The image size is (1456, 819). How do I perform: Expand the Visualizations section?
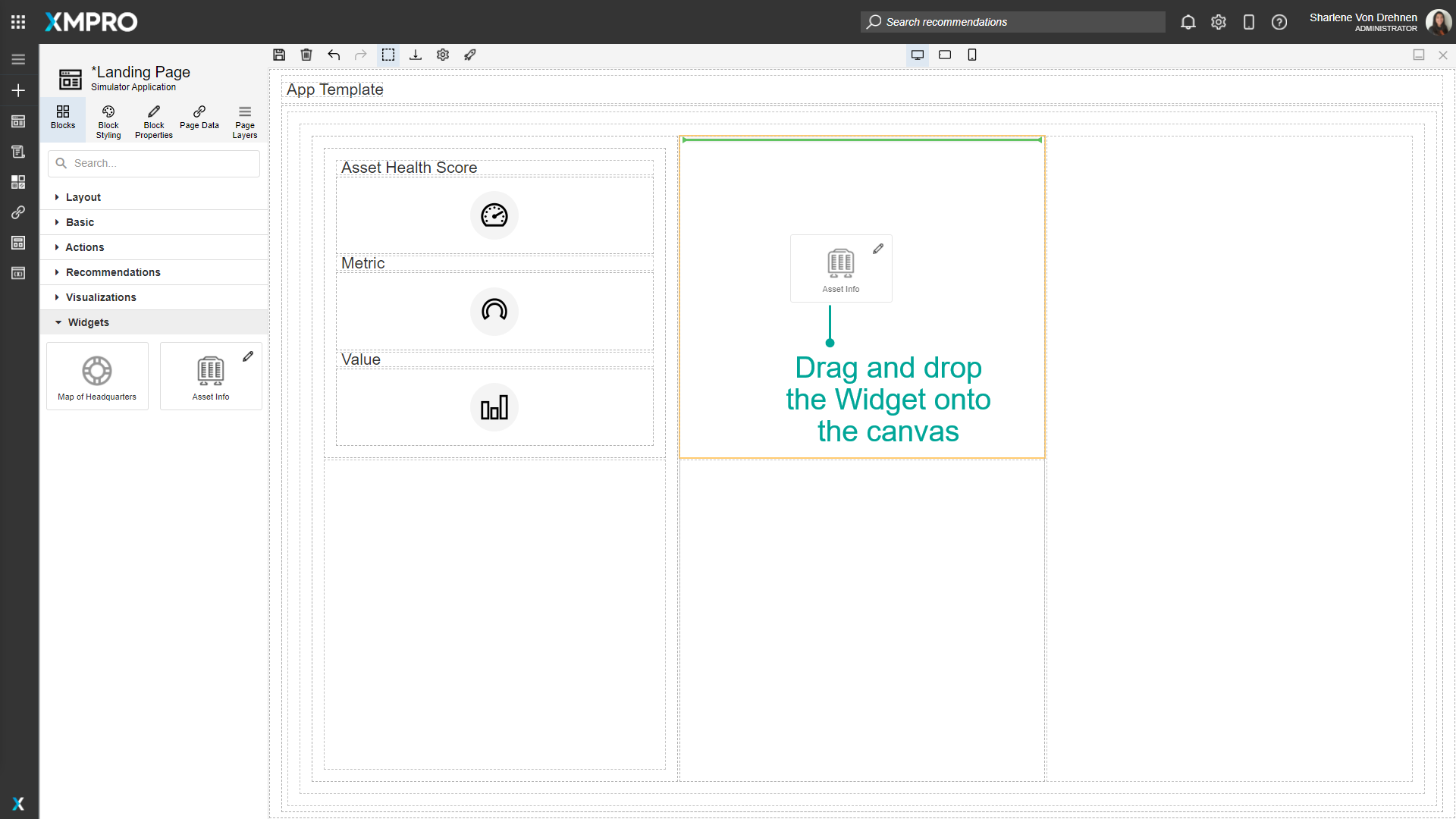click(x=101, y=297)
